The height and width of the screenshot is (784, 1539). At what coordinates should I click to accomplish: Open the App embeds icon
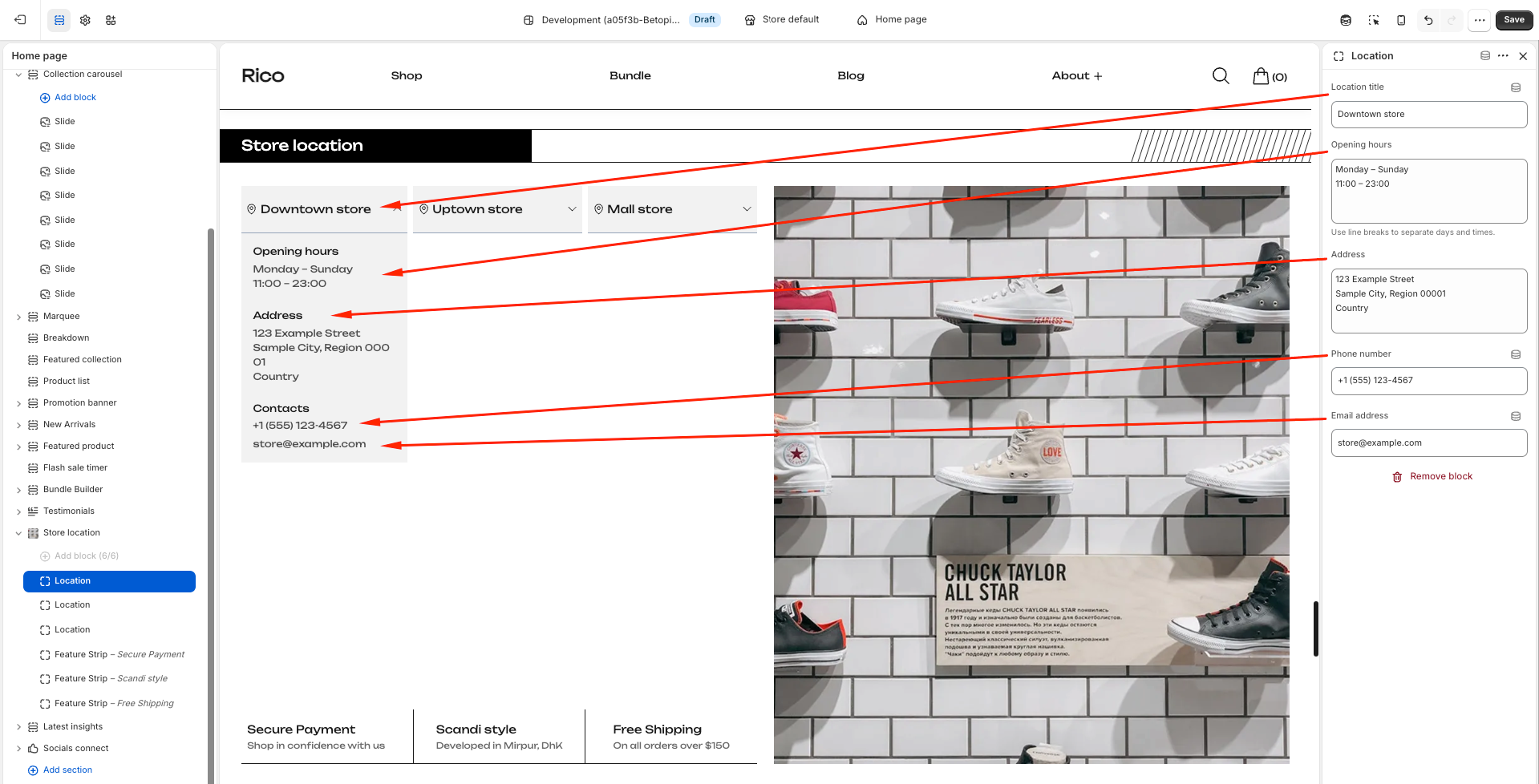[x=111, y=20]
